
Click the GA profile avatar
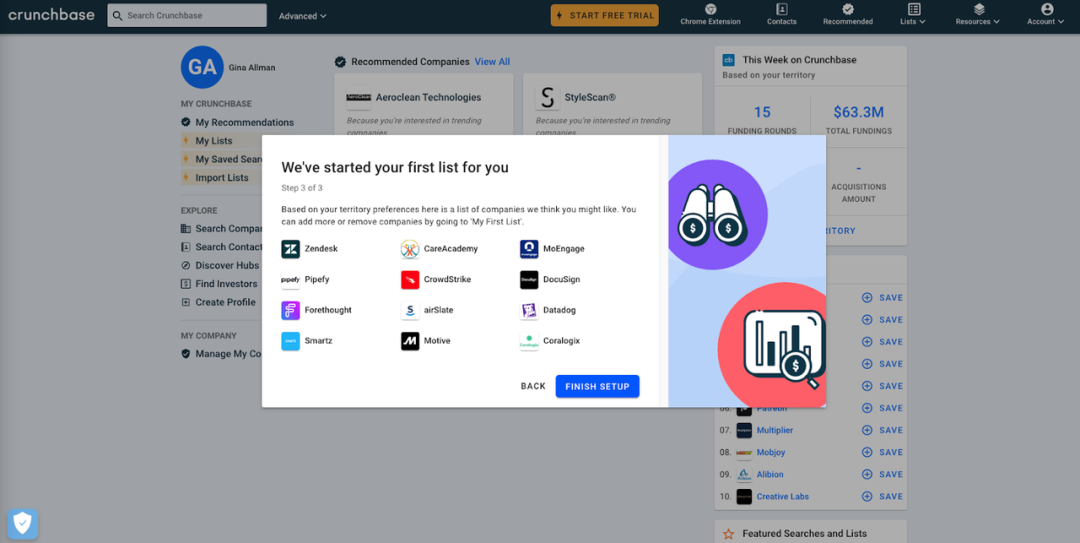202,67
